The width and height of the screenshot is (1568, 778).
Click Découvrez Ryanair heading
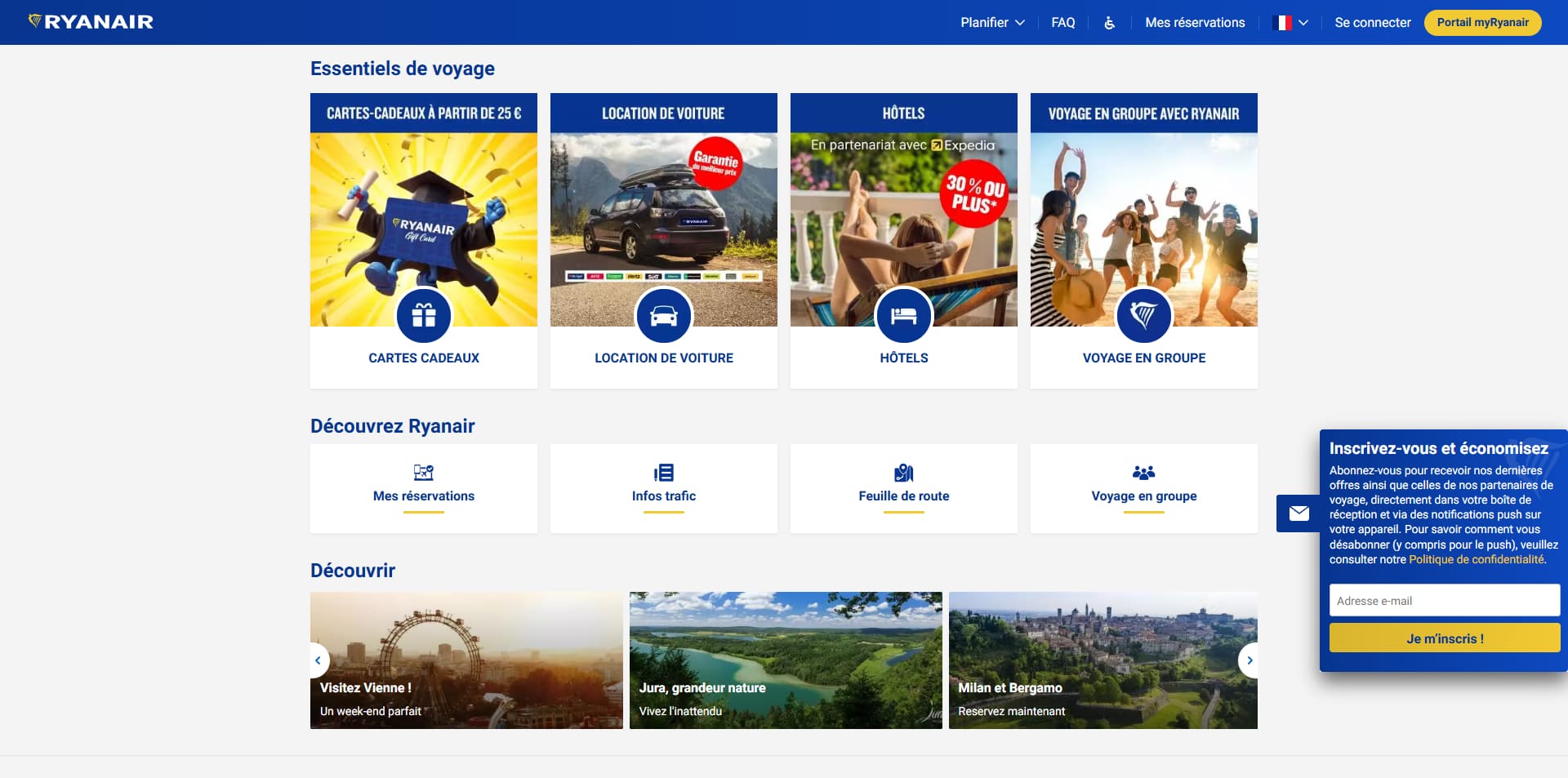tap(393, 426)
